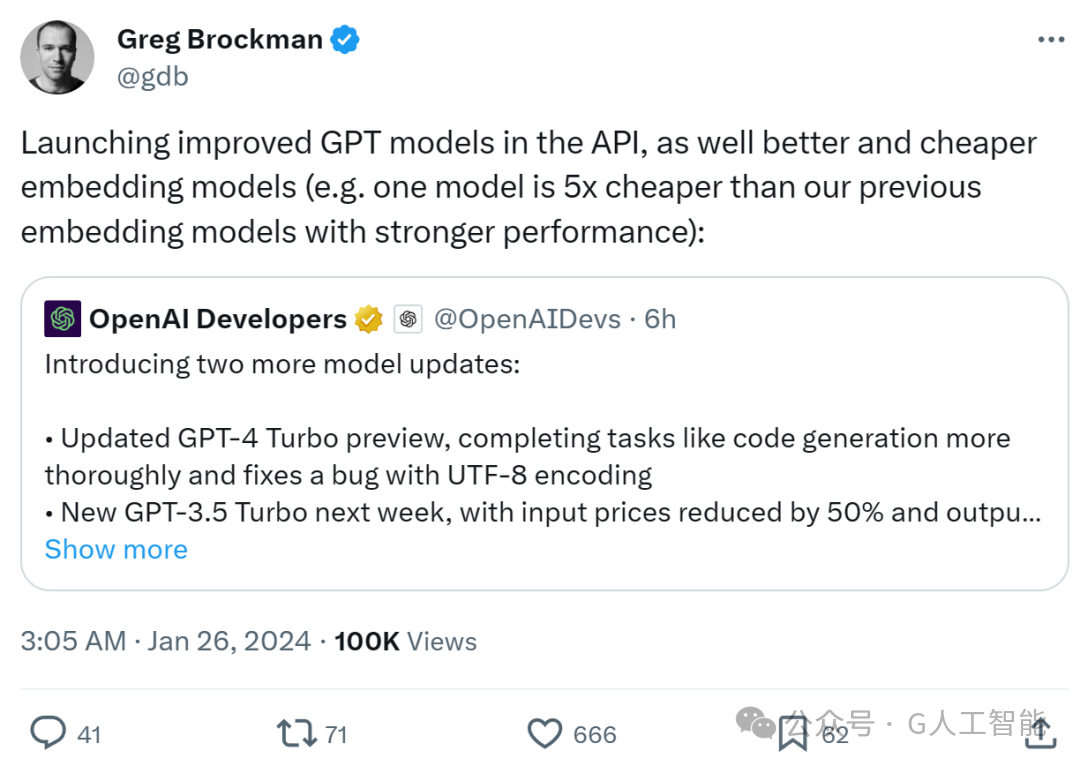View the 100K Views analytics
The height and width of the screenshot is (766, 1080).
coord(405,641)
